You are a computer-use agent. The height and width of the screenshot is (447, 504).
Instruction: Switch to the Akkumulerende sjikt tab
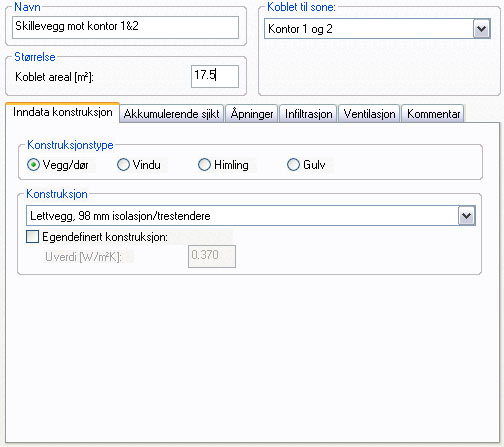[x=171, y=114]
